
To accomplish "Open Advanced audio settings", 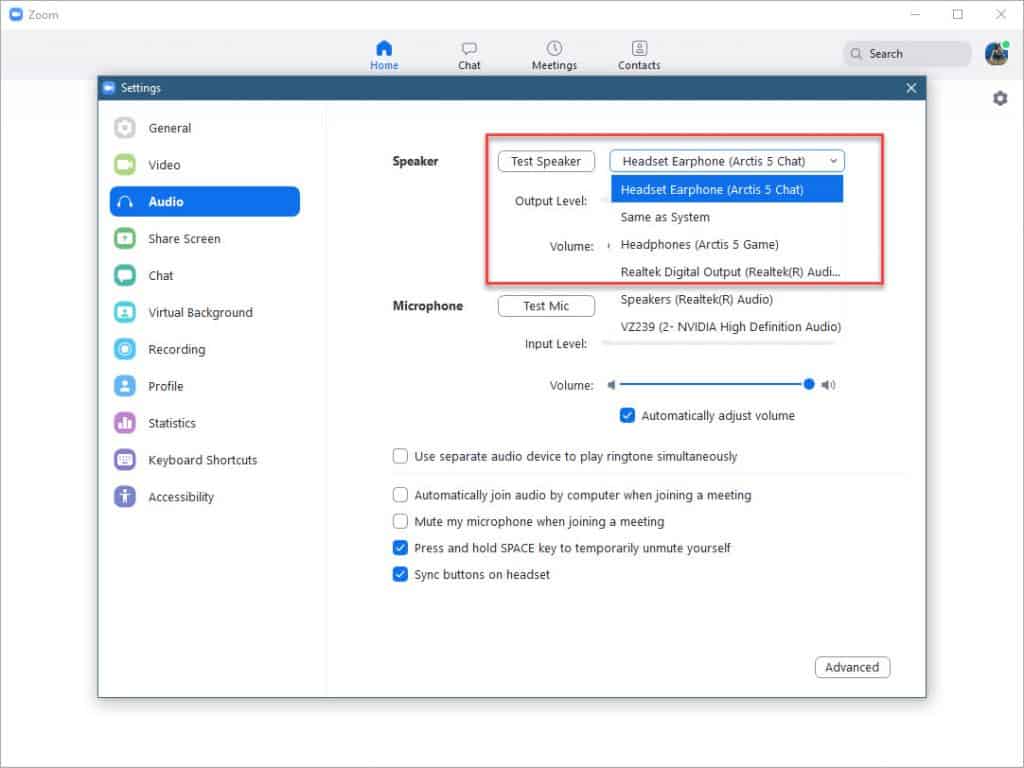I will (x=852, y=667).
